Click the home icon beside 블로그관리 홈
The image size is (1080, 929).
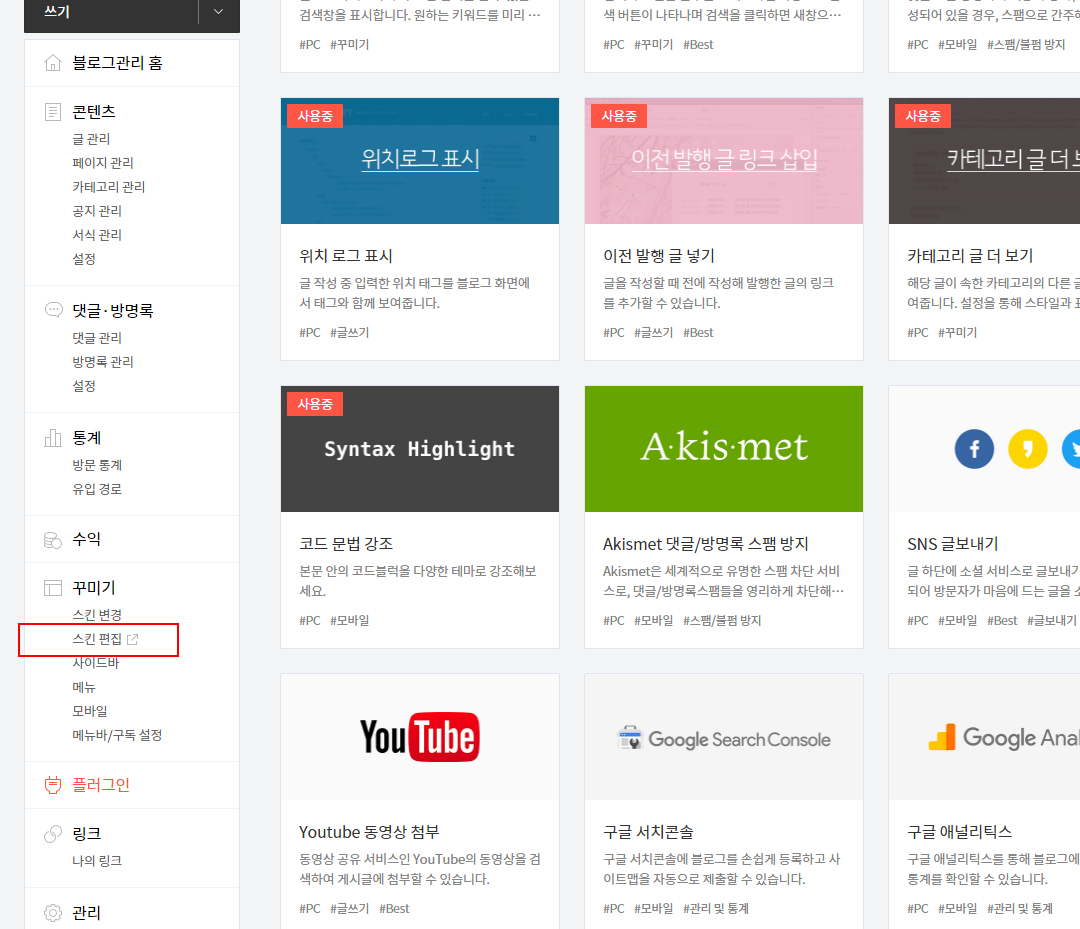coord(53,63)
